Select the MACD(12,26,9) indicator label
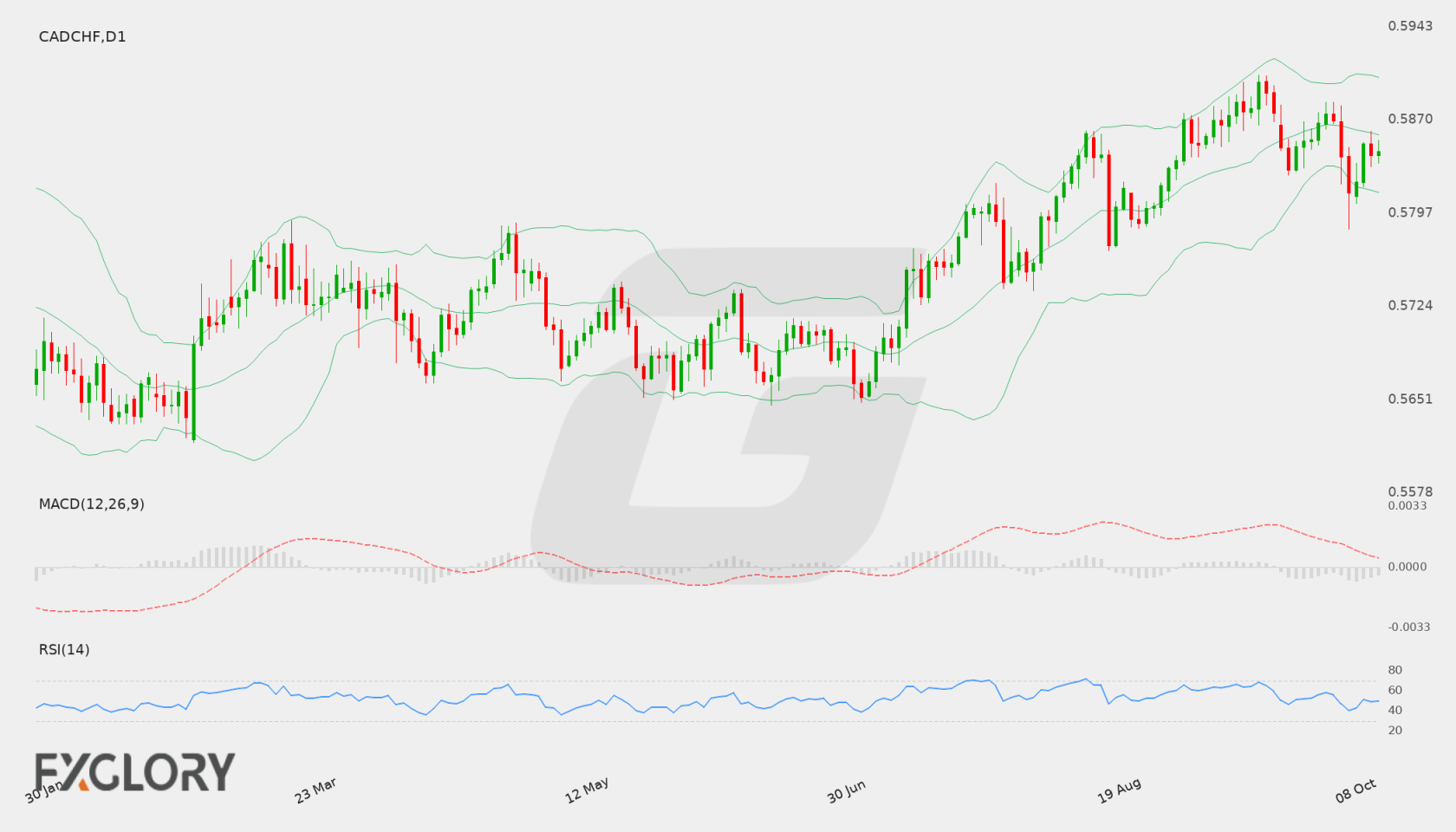Viewport: 1456px width, 832px height. coord(92,504)
